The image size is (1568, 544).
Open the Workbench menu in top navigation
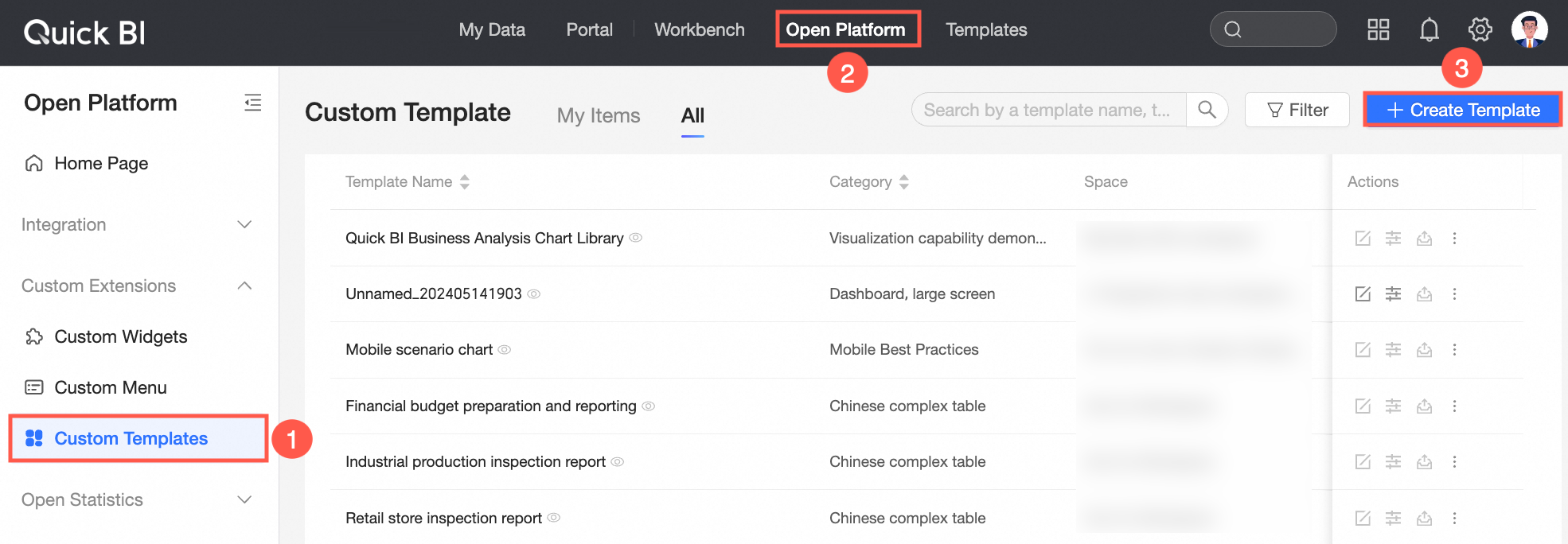[x=699, y=30]
